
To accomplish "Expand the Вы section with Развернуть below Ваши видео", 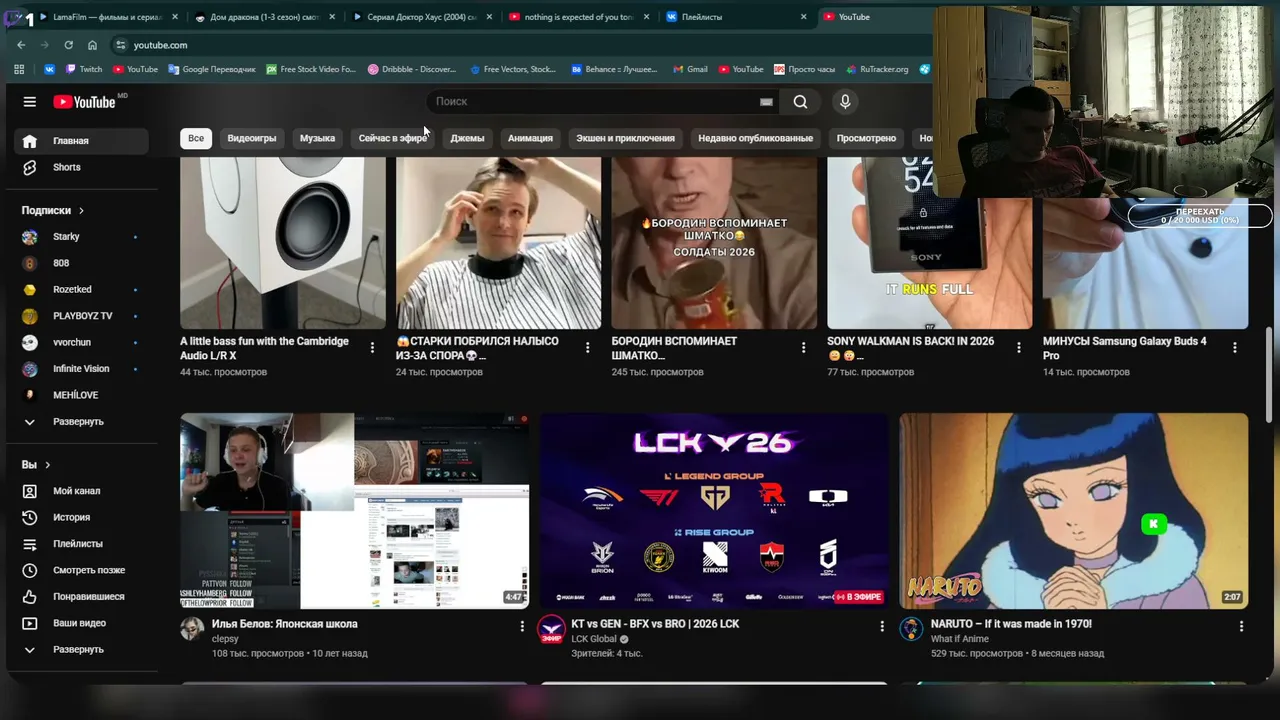I will point(80,649).
